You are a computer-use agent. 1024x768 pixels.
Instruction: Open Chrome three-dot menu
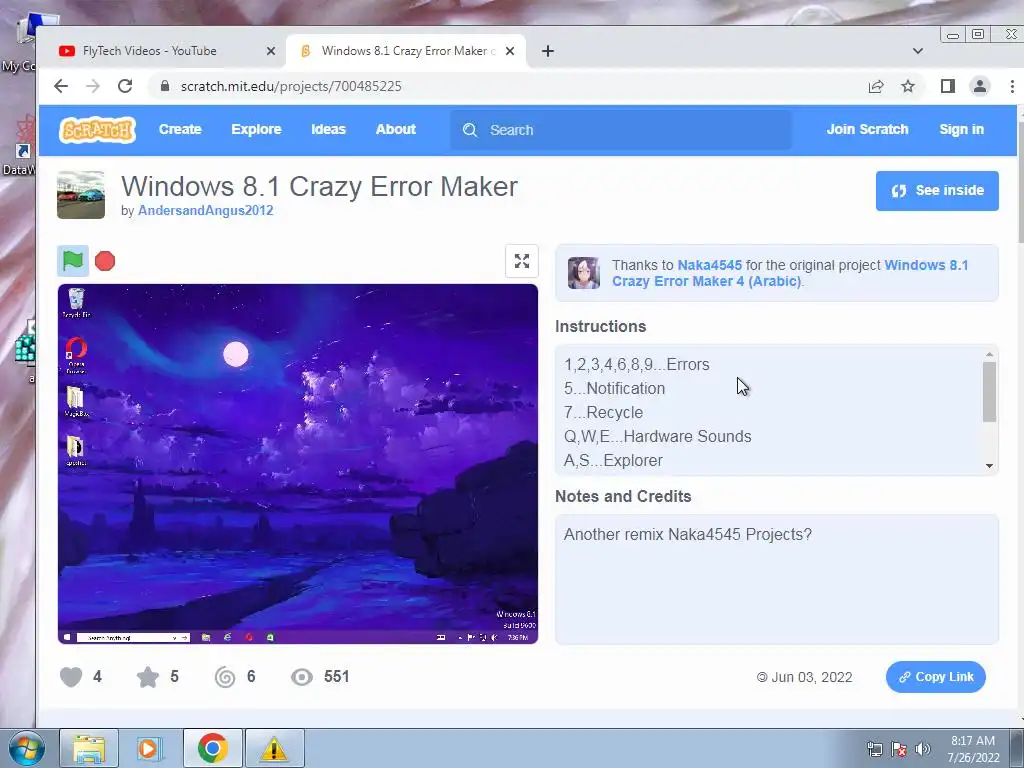point(1012,86)
